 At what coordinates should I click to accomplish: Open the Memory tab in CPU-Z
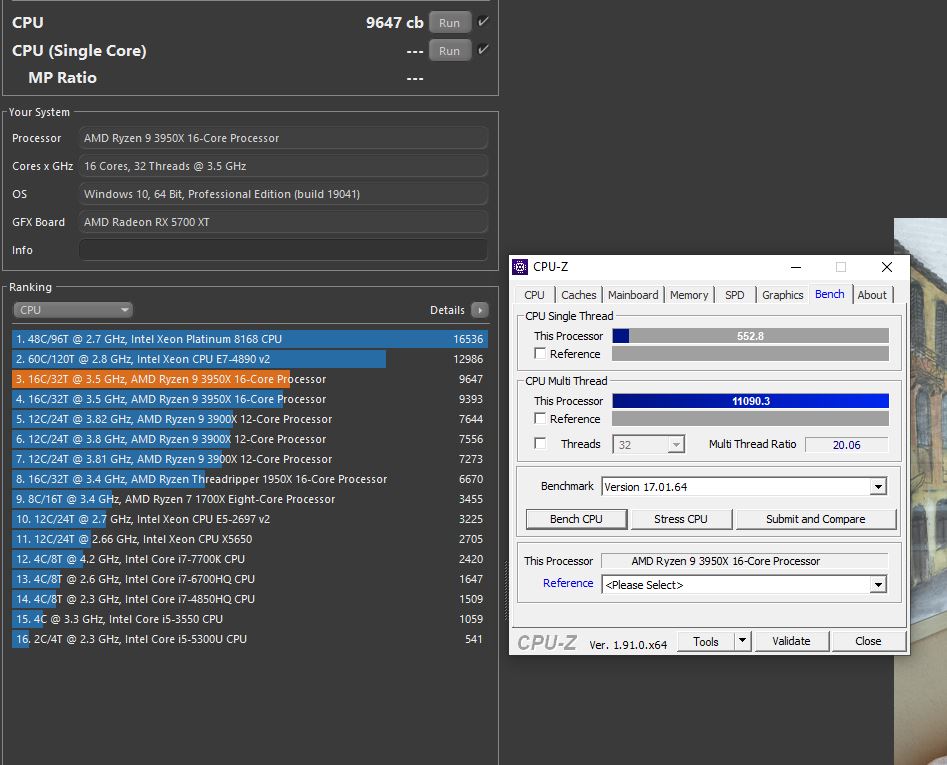689,295
